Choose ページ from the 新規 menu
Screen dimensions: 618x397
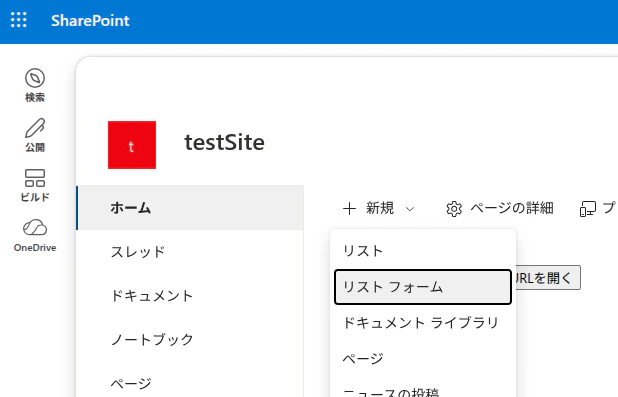[423, 359]
